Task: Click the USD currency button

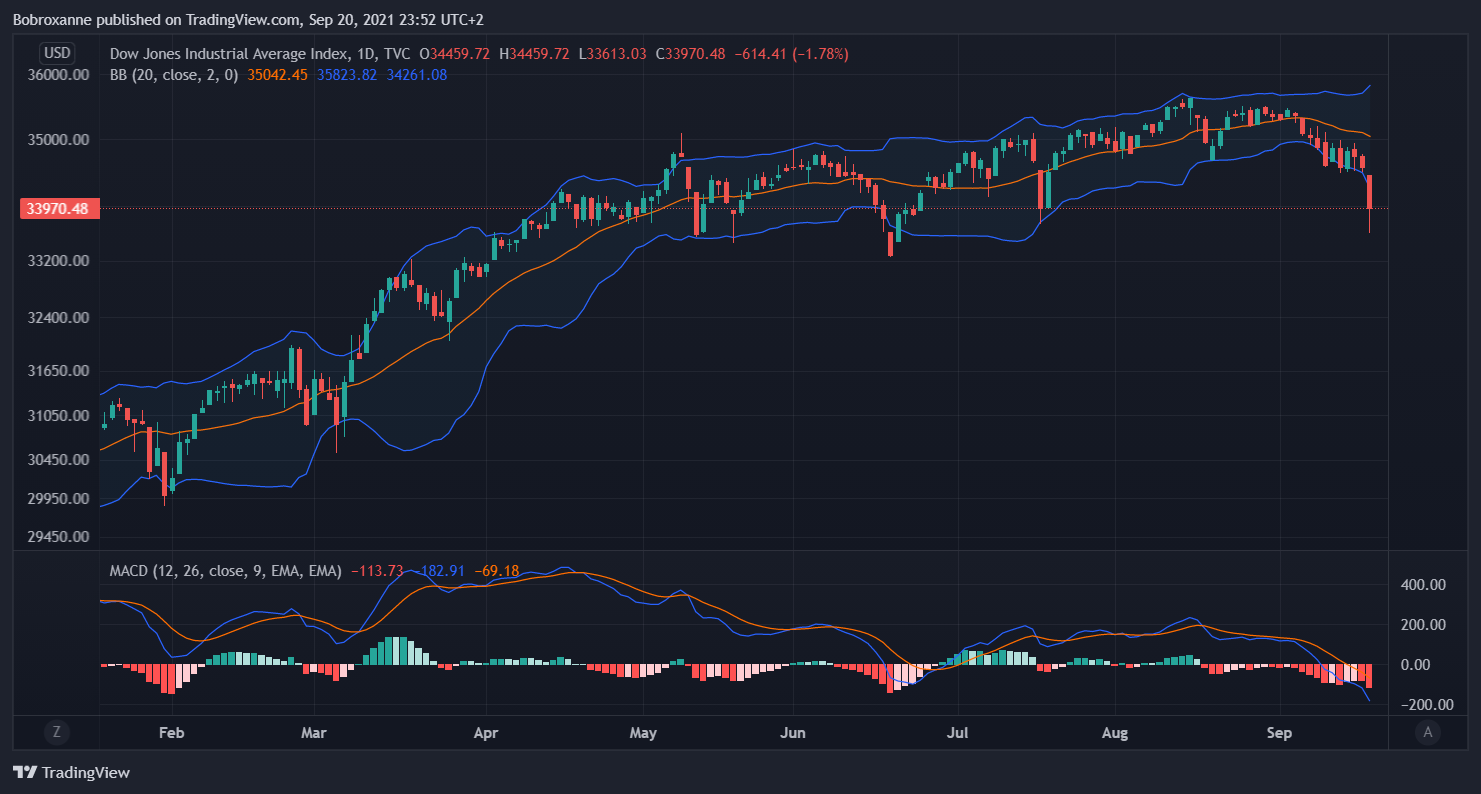Action: 57,53
